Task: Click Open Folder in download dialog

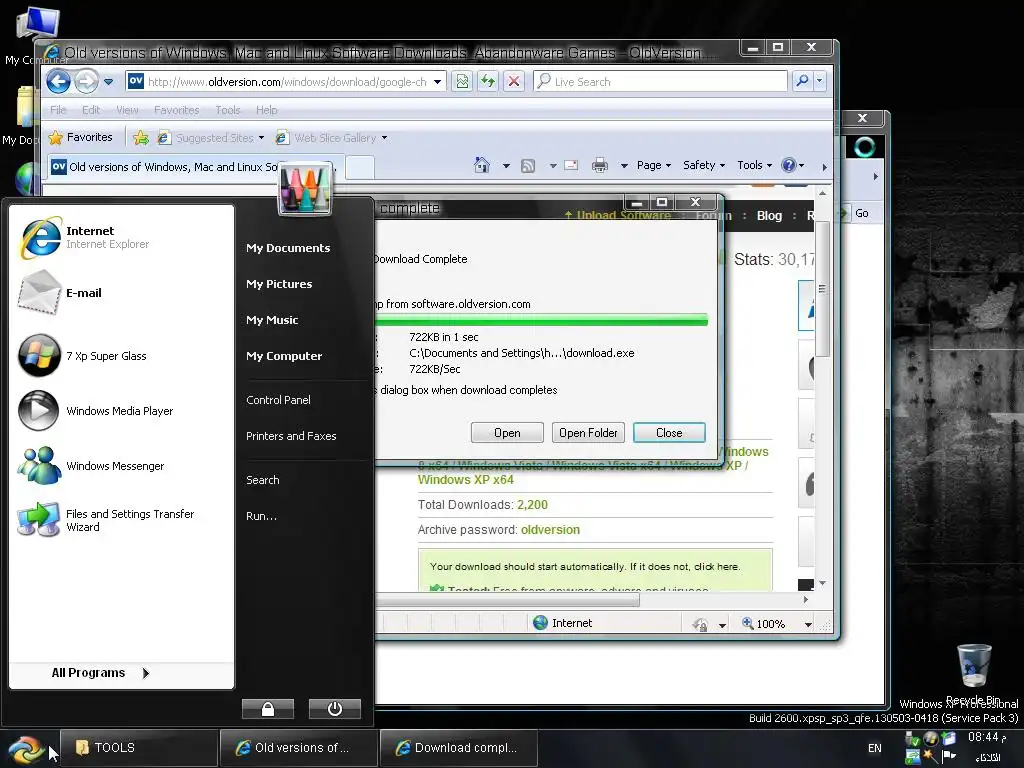Action: pos(588,432)
